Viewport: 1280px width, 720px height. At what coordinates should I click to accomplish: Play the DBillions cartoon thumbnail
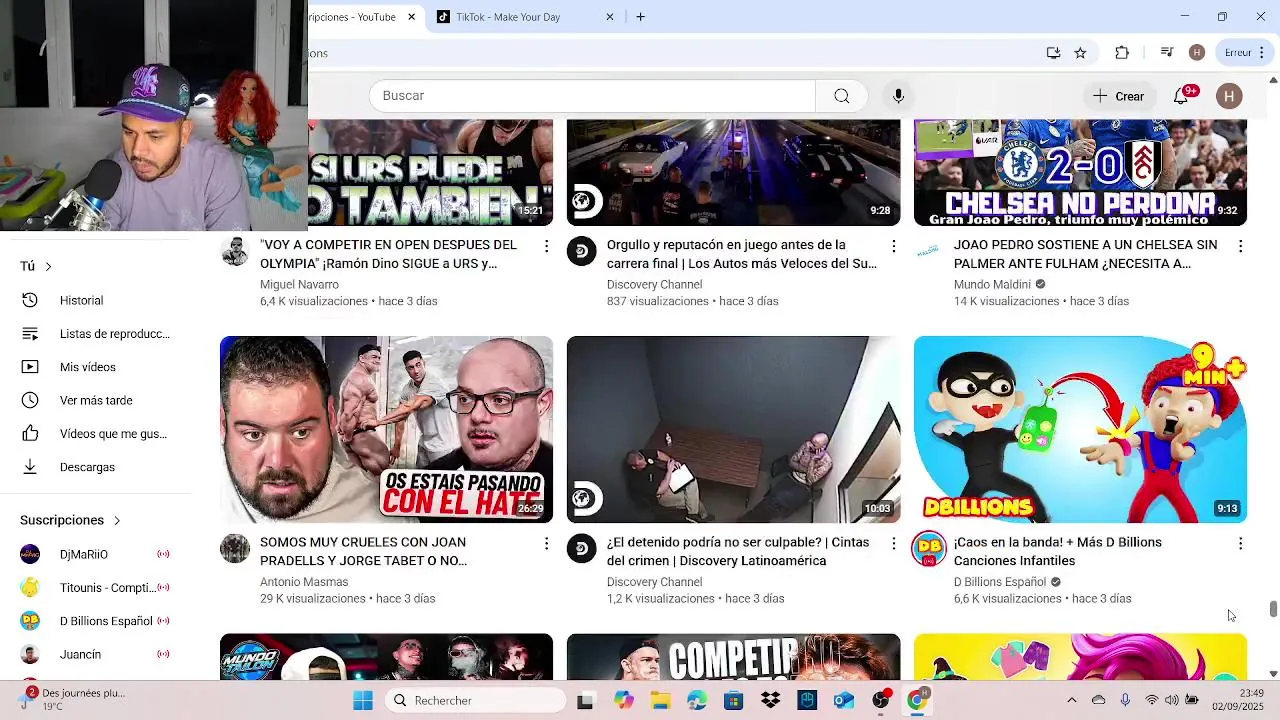1080,429
